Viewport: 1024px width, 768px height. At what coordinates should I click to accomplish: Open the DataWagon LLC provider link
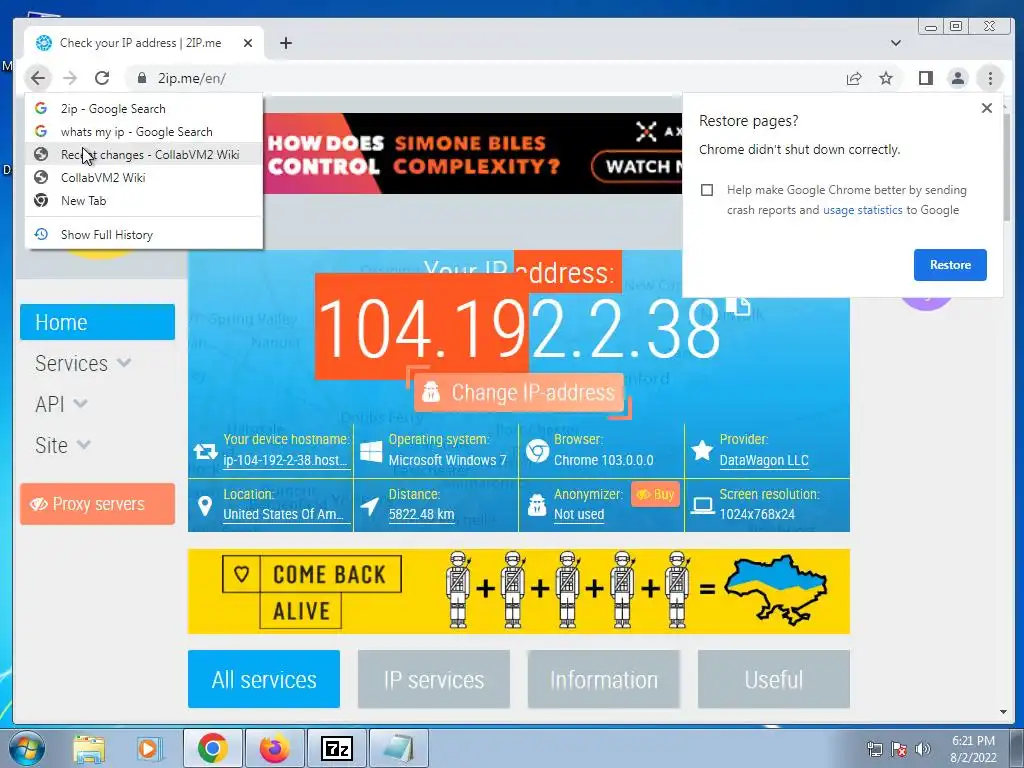(763, 460)
